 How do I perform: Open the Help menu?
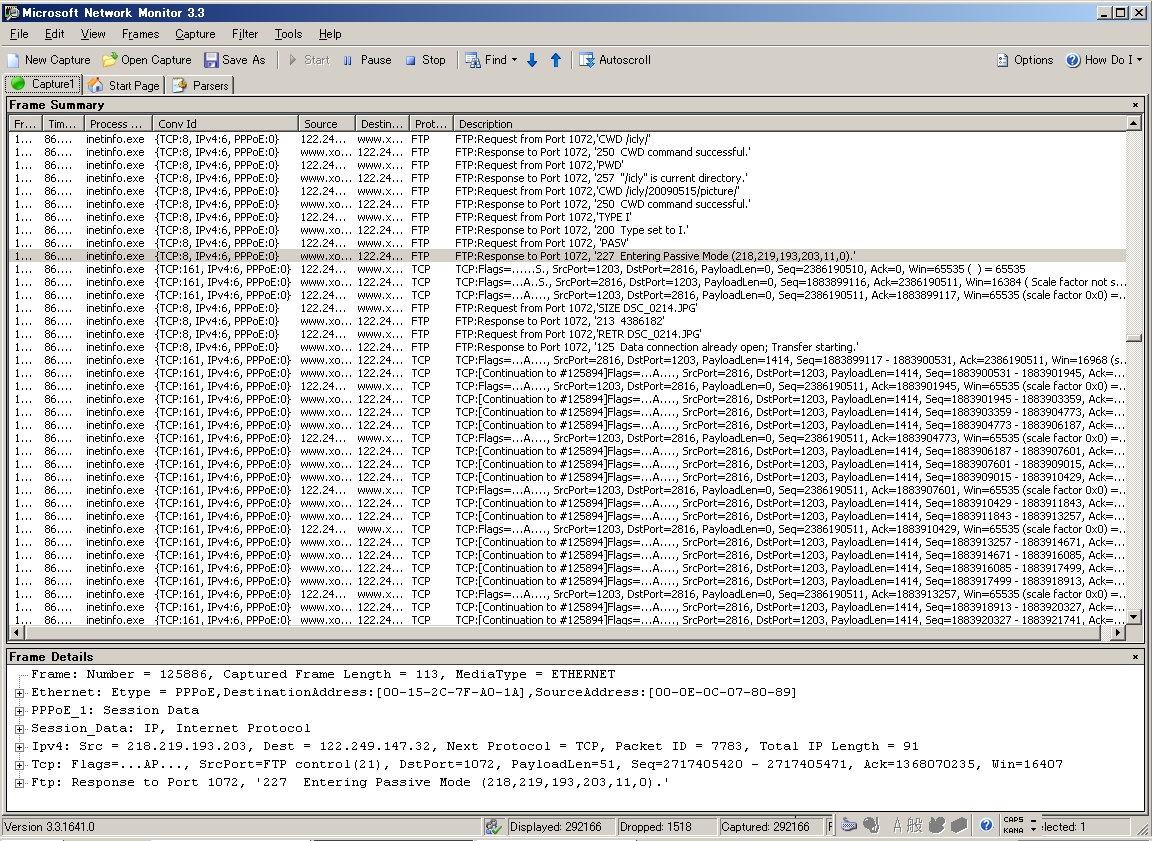[x=330, y=34]
